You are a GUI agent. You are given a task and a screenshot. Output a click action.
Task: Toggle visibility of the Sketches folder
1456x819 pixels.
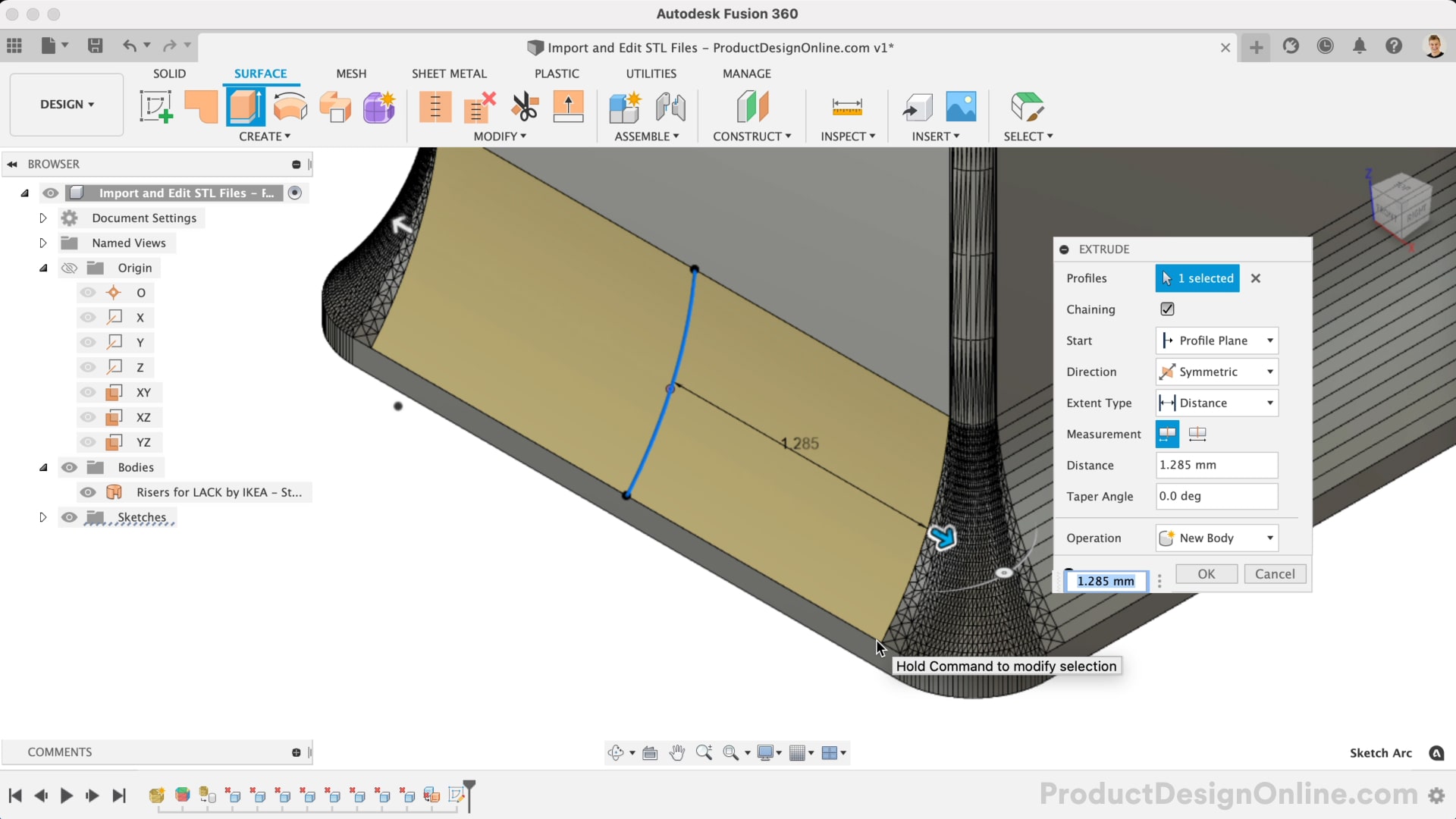(x=69, y=517)
